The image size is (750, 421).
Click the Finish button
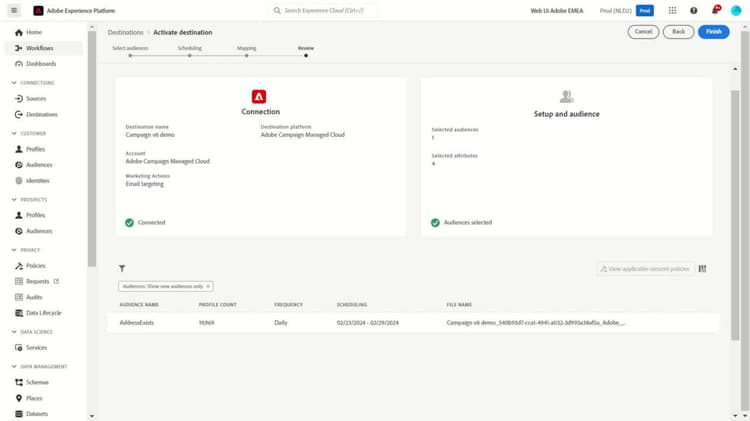[713, 32]
